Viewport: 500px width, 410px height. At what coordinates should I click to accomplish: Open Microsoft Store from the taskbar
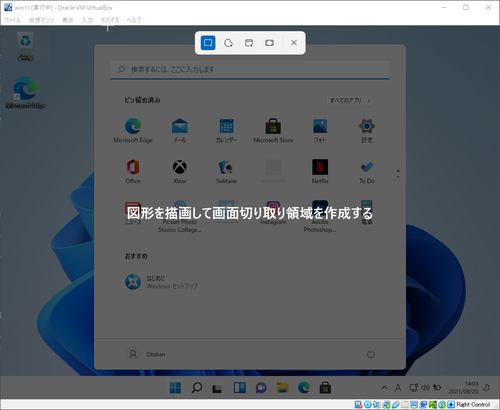(325, 388)
